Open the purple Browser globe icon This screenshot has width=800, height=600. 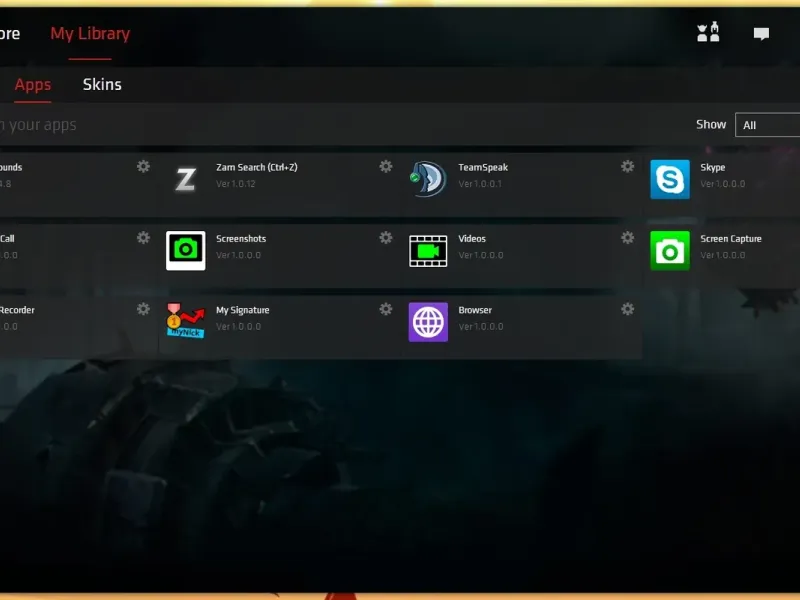(x=428, y=322)
